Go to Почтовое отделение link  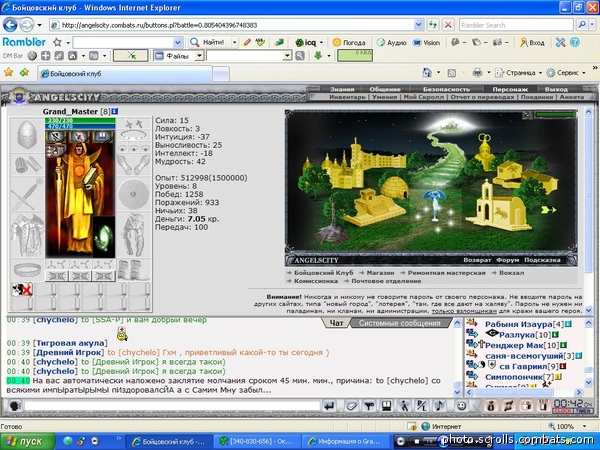pos(386,281)
